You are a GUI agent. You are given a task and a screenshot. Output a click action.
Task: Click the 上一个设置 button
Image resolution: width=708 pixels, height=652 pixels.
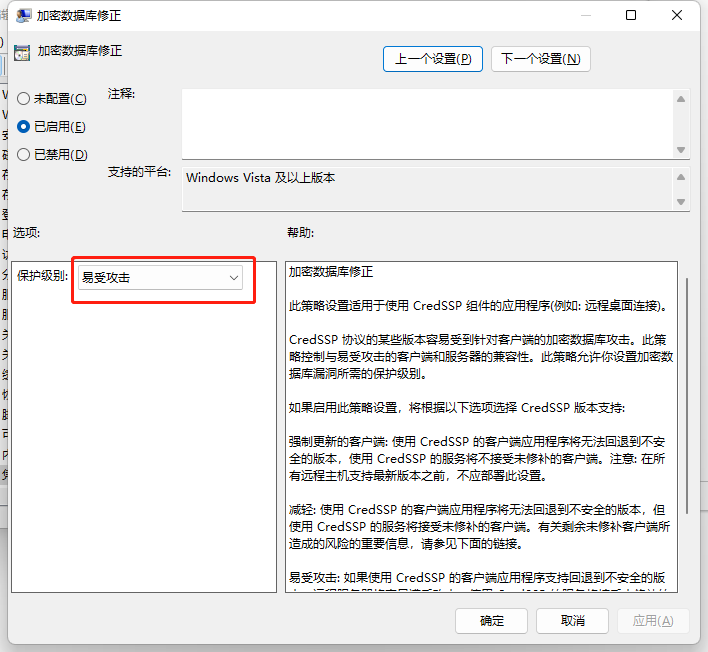point(433,59)
